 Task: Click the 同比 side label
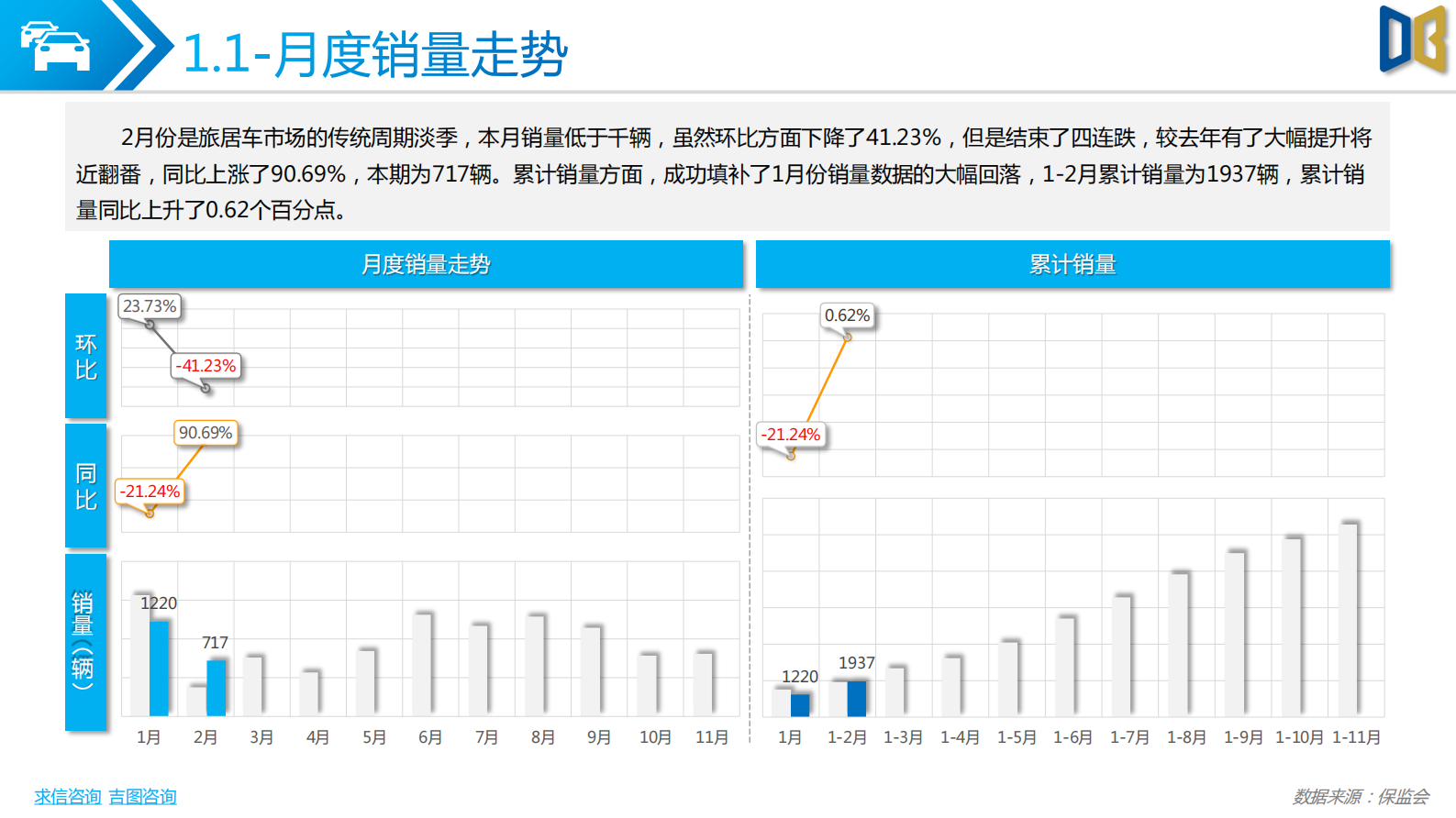point(86,485)
